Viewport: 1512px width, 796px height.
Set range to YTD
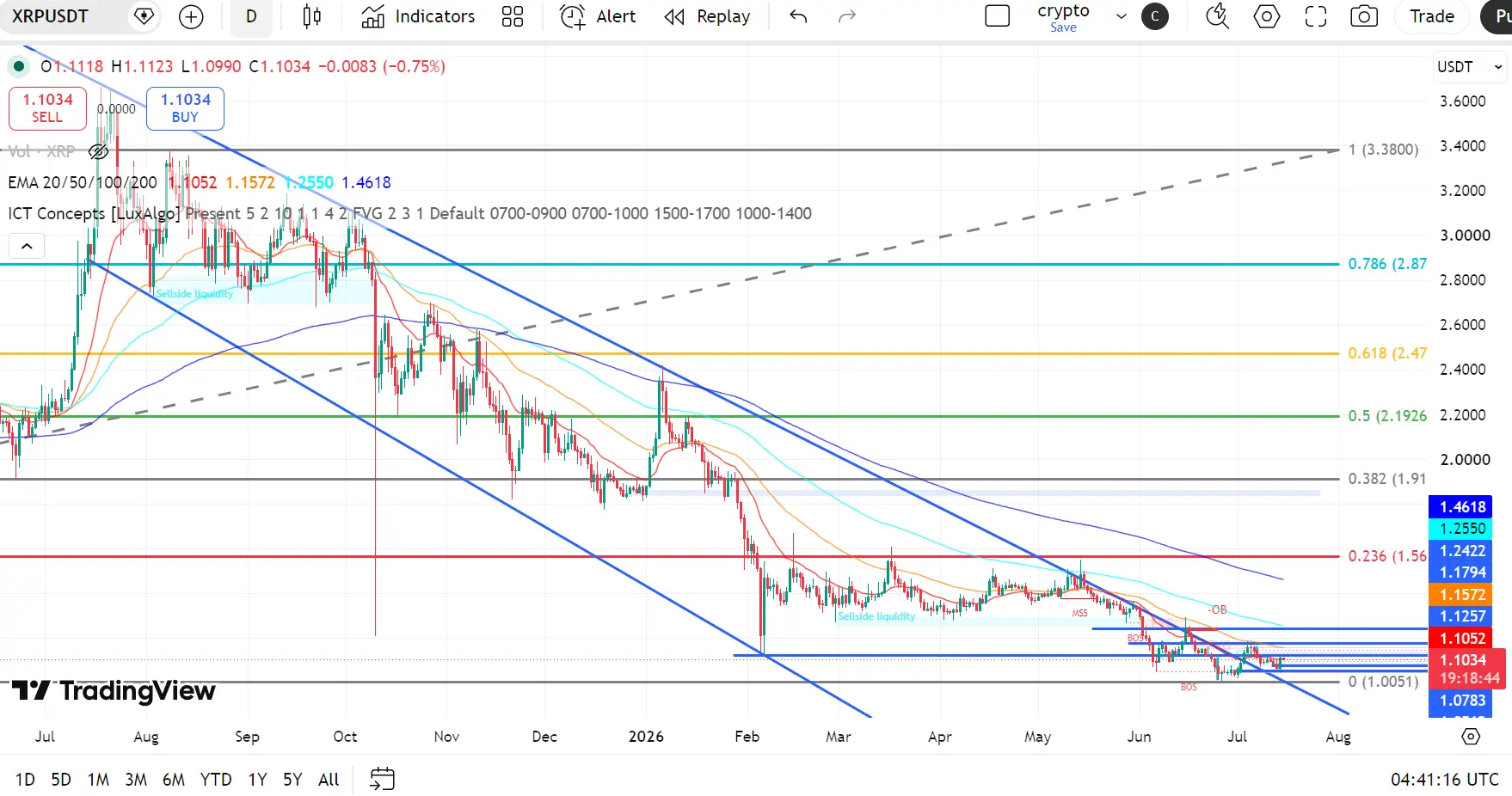click(x=216, y=780)
